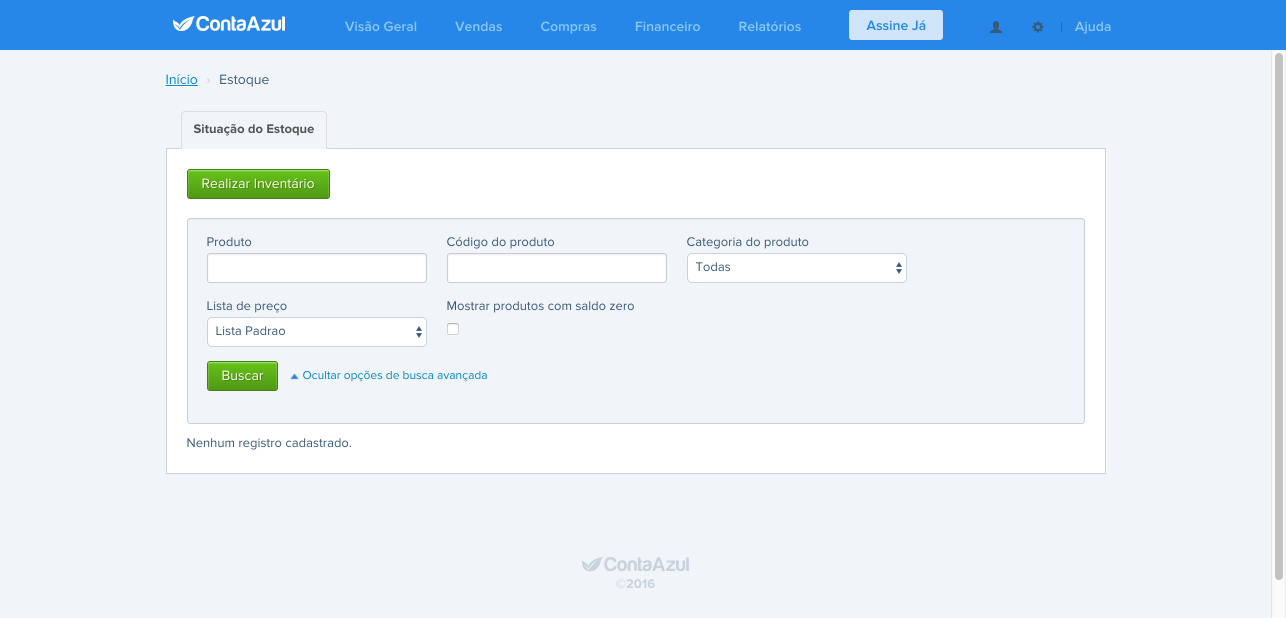Open the settings gear icon
This screenshot has height=618, width=1286.
click(x=1038, y=27)
